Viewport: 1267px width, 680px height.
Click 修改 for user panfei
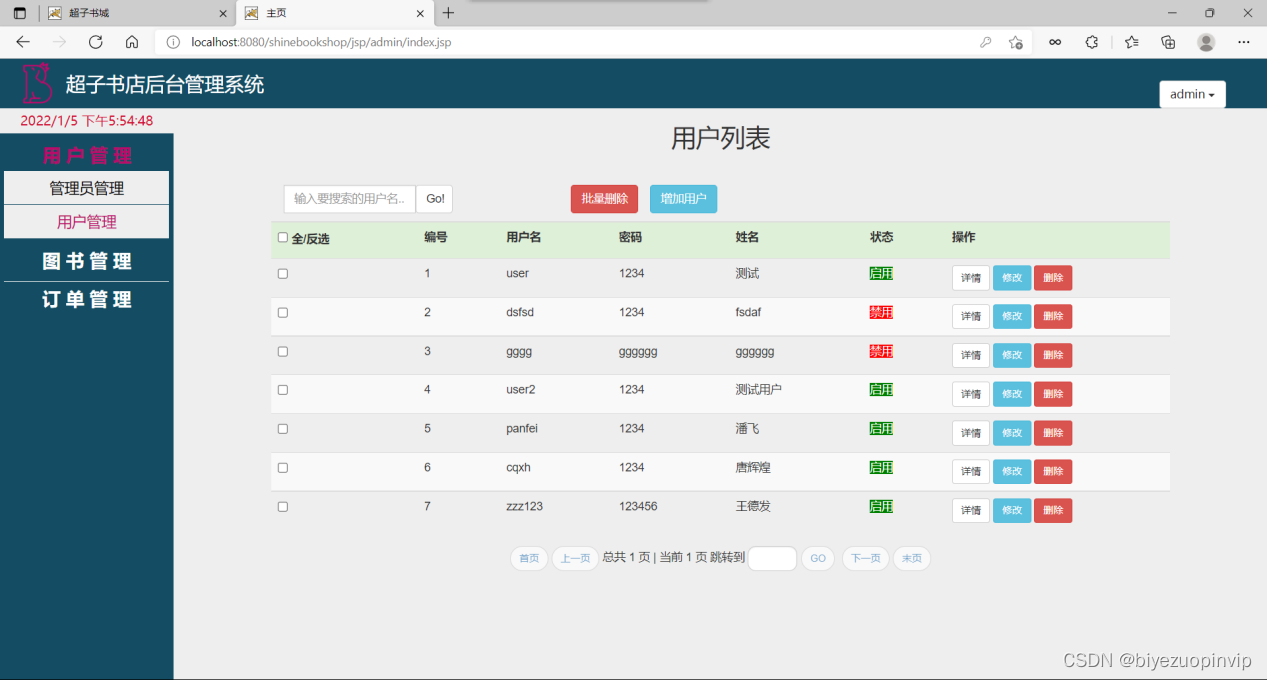1012,433
